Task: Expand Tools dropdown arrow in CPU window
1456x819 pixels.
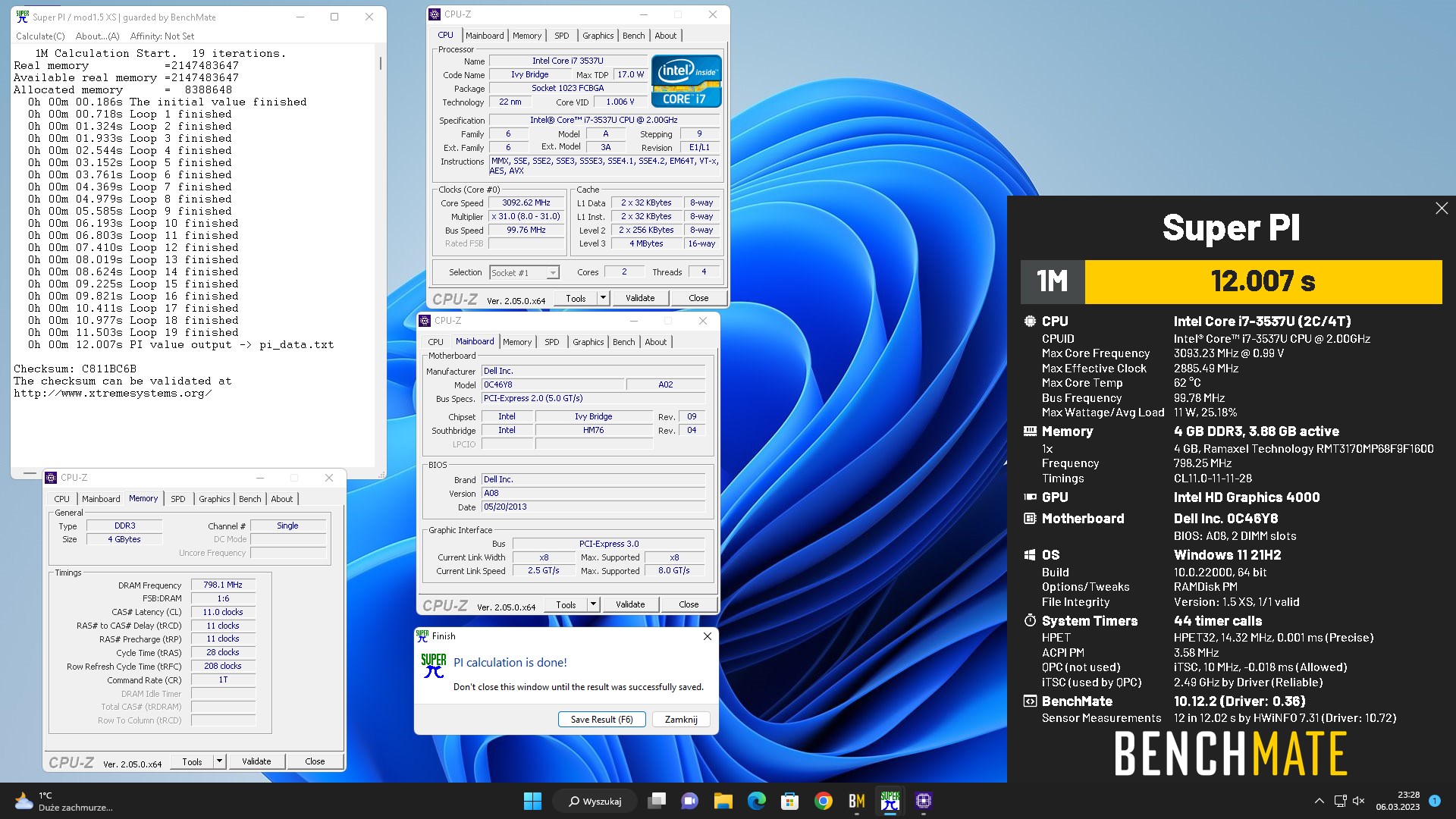Action: 604,298
